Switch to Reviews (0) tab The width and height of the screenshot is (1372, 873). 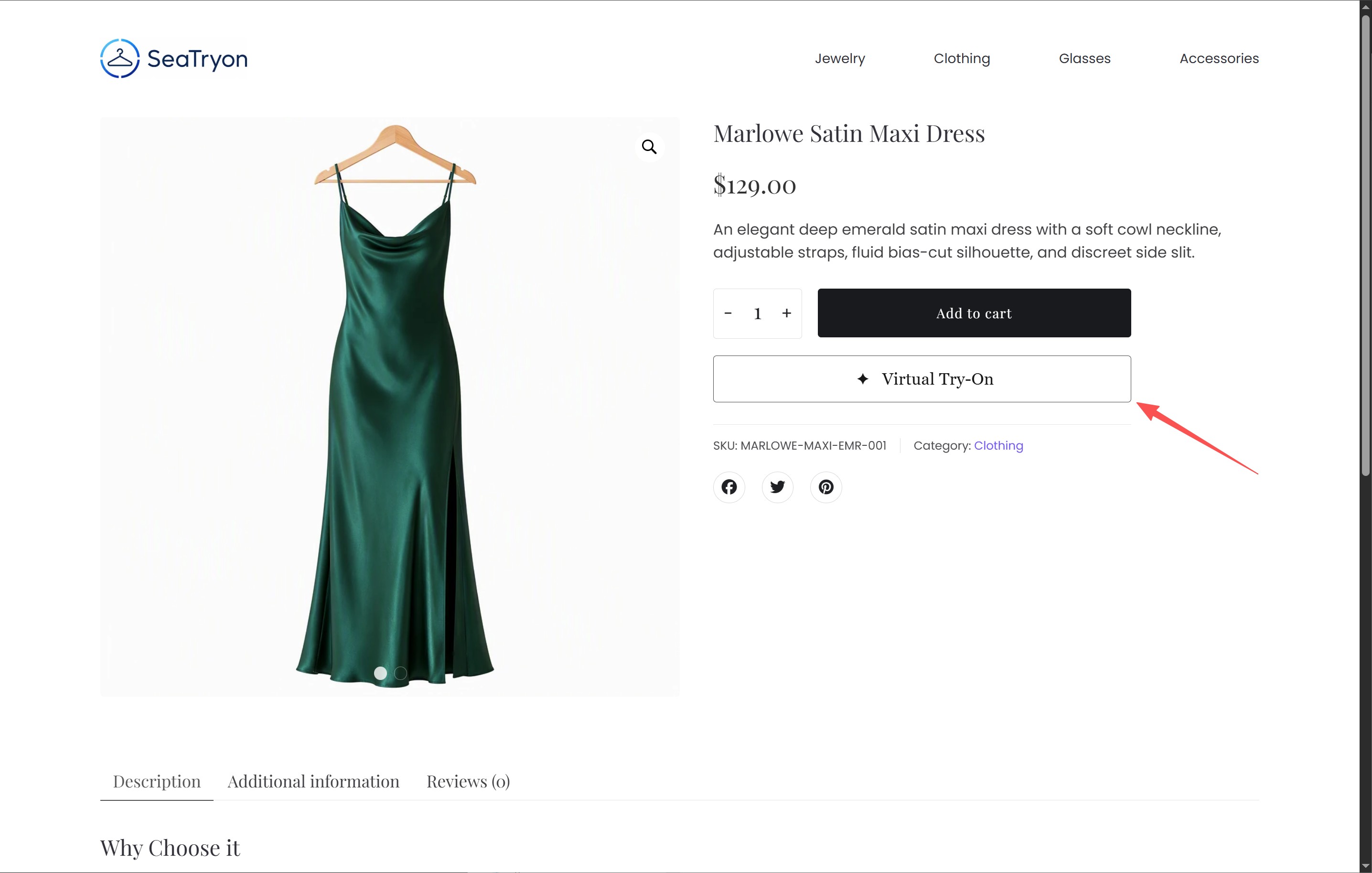468,781
